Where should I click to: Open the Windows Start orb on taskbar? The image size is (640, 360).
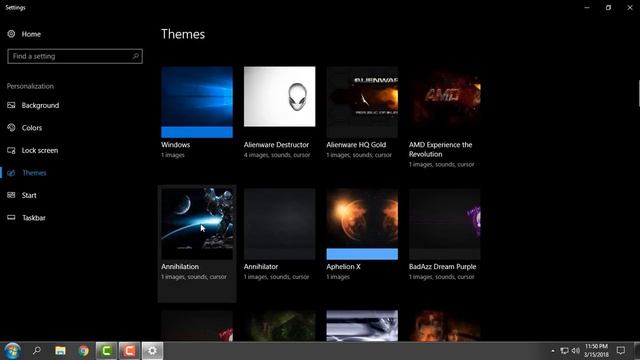click(12, 351)
